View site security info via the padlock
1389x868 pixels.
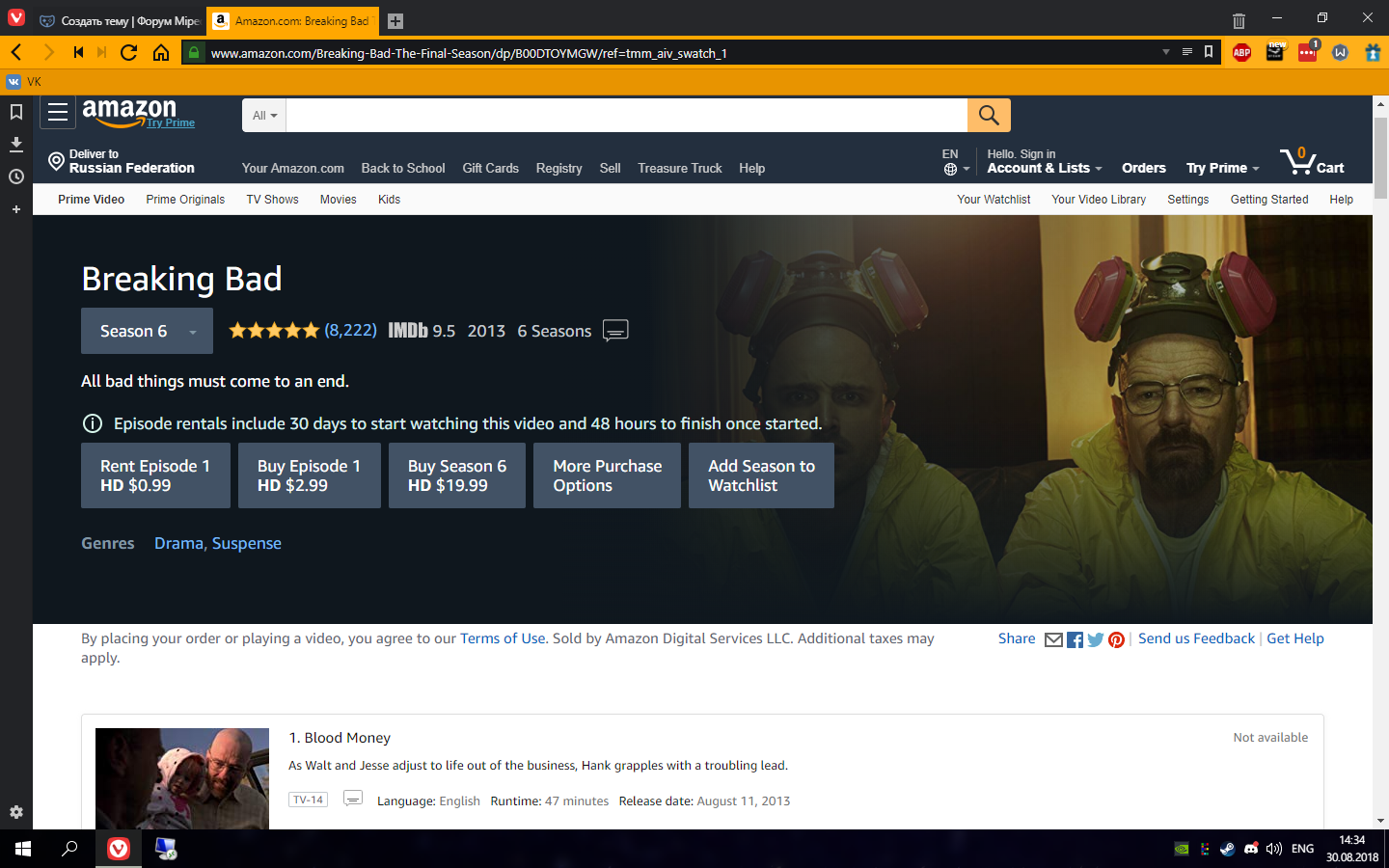(x=194, y=52)
